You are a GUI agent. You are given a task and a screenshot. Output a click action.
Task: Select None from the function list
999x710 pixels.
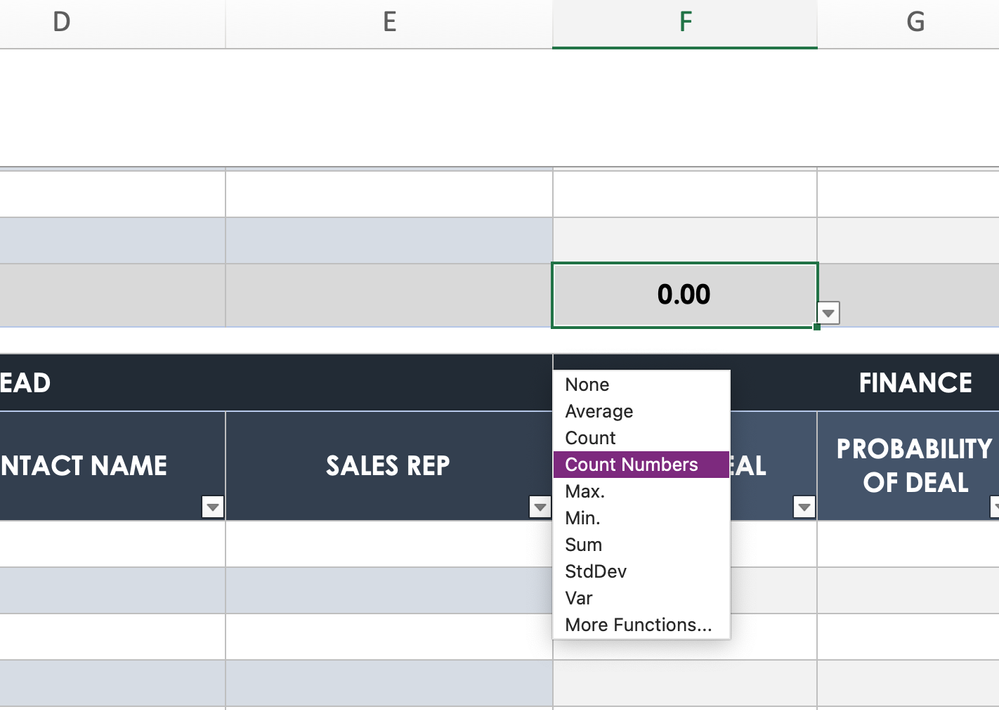(587, 385)
